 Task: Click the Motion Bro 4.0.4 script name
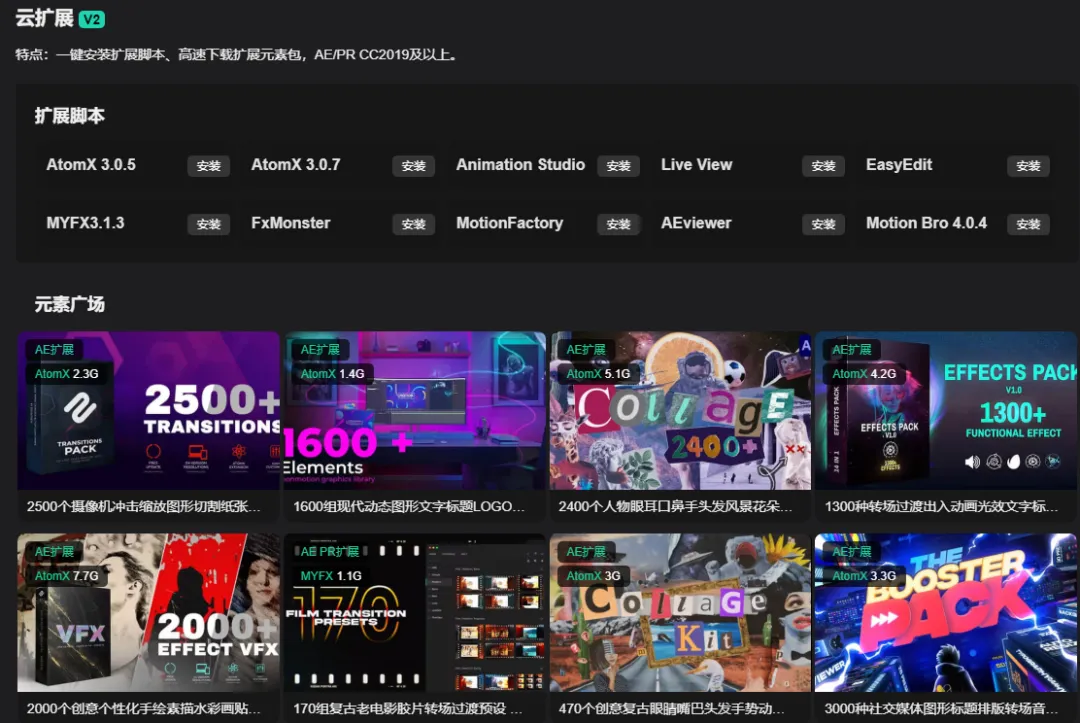click(x=926, y=224)
